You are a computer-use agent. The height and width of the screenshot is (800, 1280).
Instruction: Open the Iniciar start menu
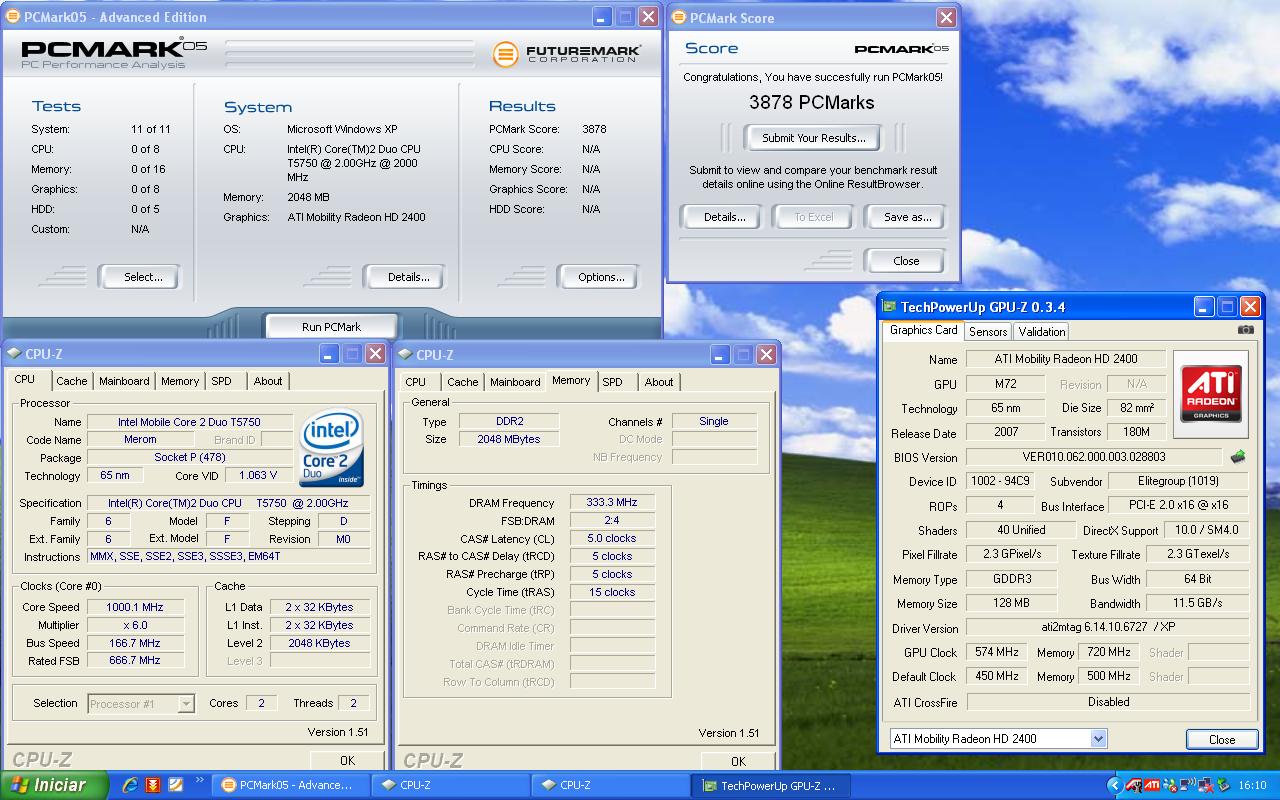click(54, 785)
